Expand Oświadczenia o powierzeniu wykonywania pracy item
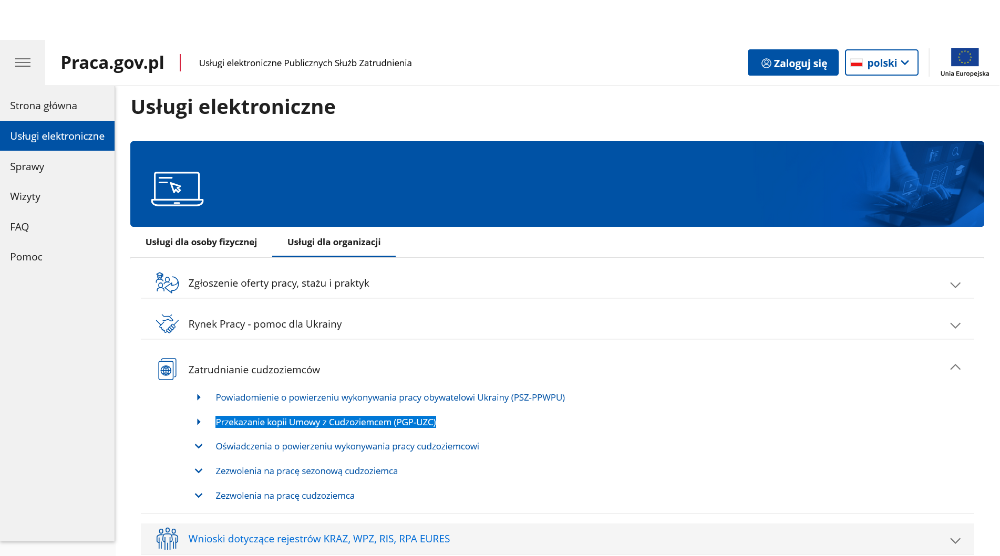 tap(347, 446)
